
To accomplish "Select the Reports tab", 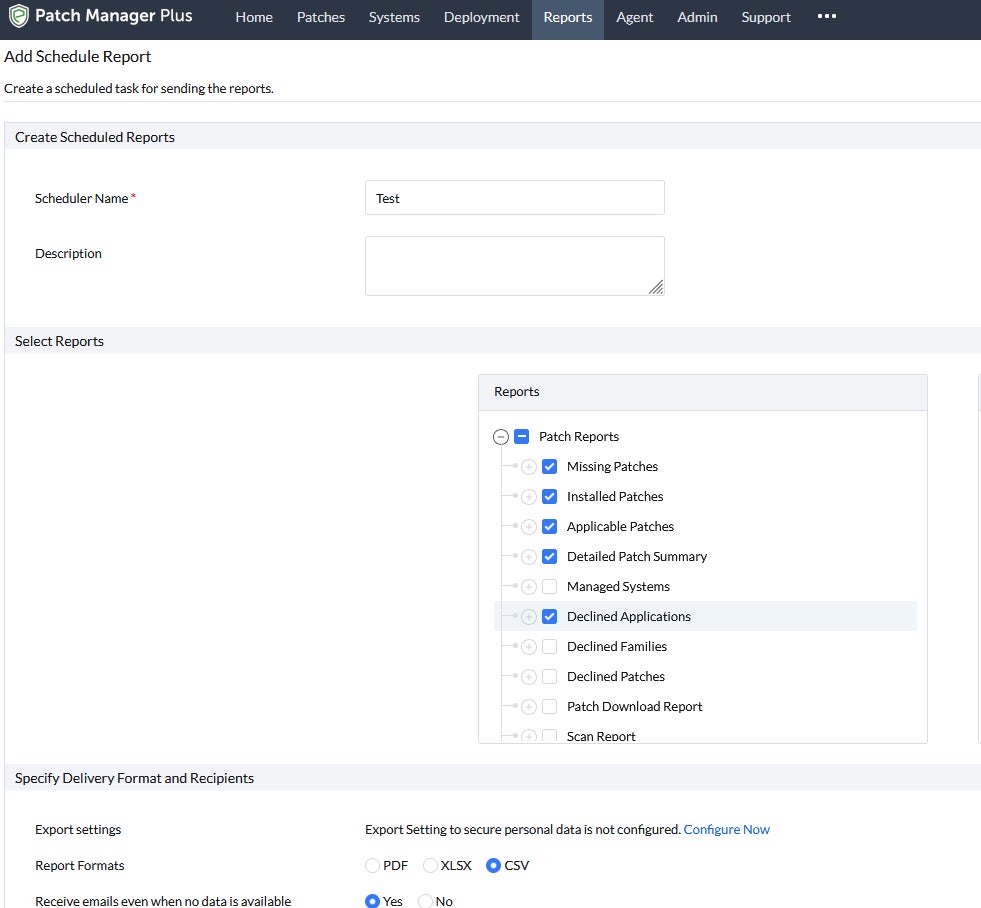I will tap(568, 18).
